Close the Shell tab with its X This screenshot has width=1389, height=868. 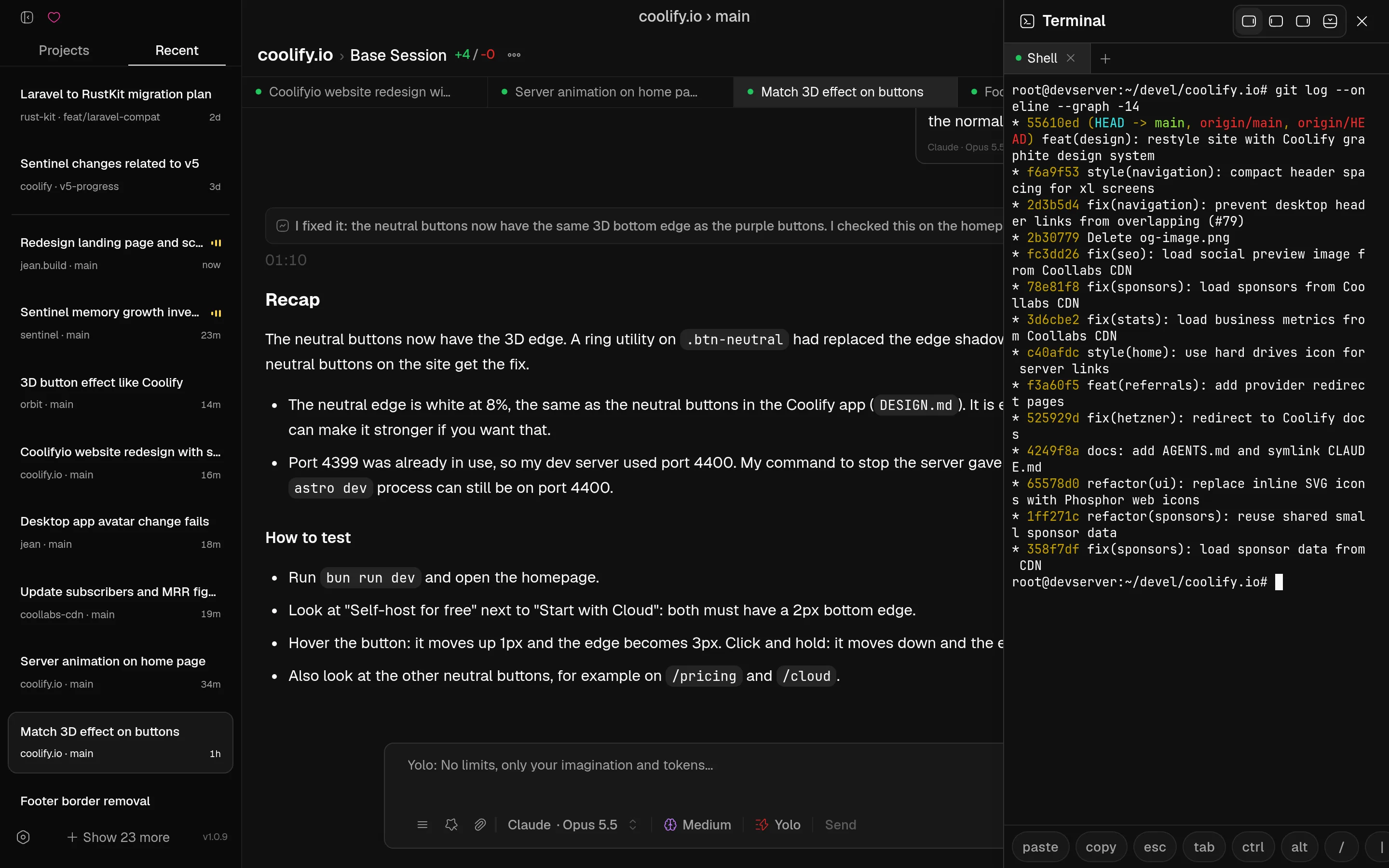[x=1071, y=58]
